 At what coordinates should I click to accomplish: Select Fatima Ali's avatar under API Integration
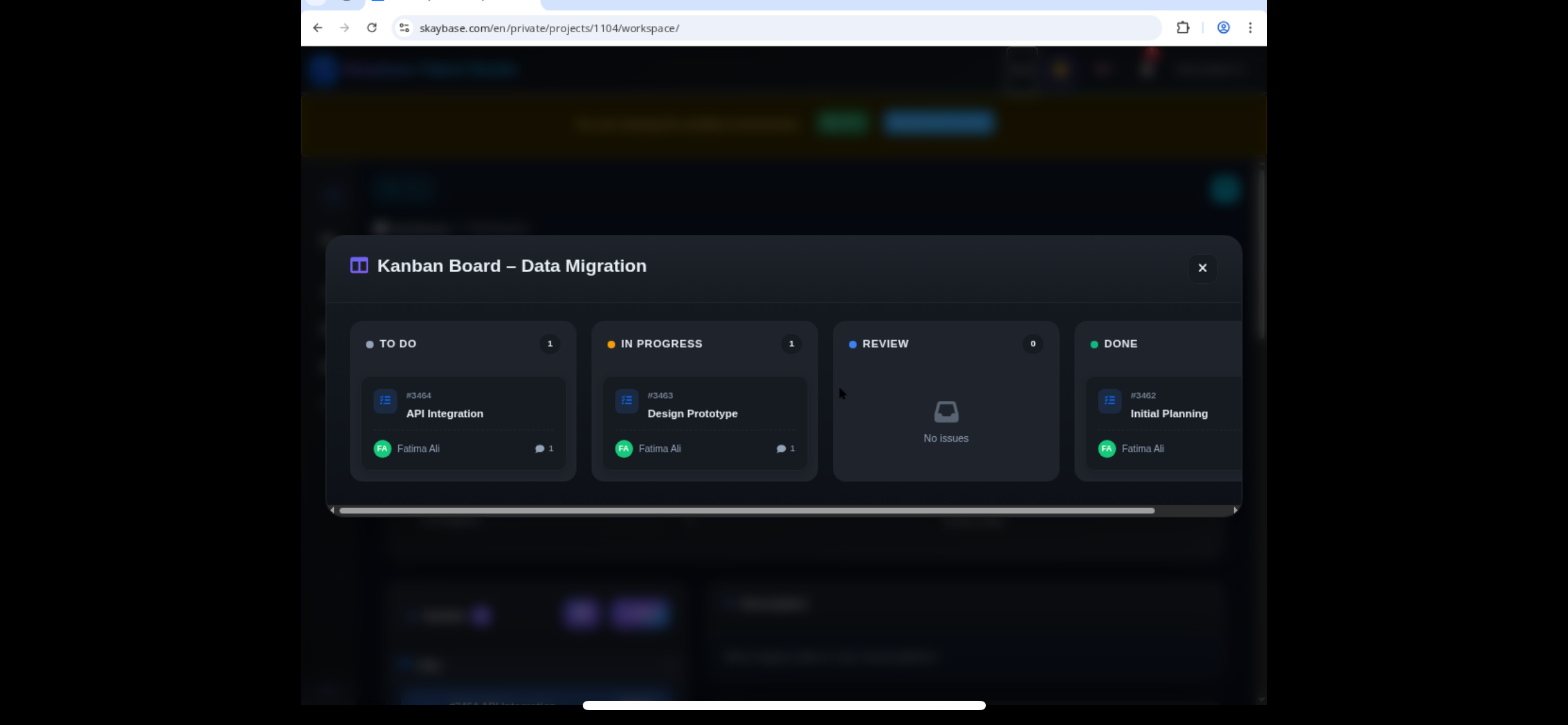382,449
